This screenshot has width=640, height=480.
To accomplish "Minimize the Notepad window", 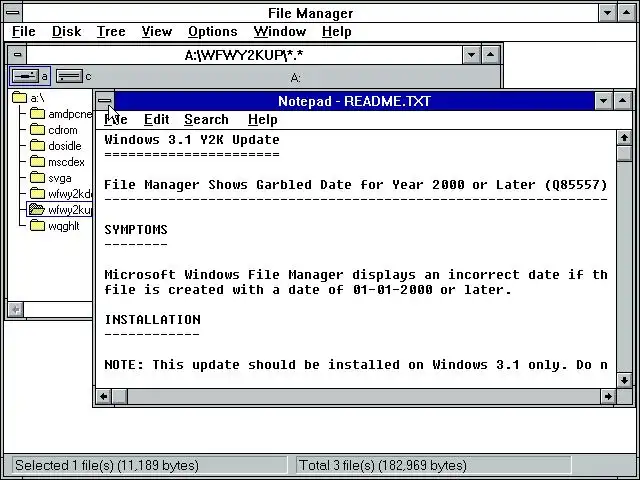I will (603, 101).
